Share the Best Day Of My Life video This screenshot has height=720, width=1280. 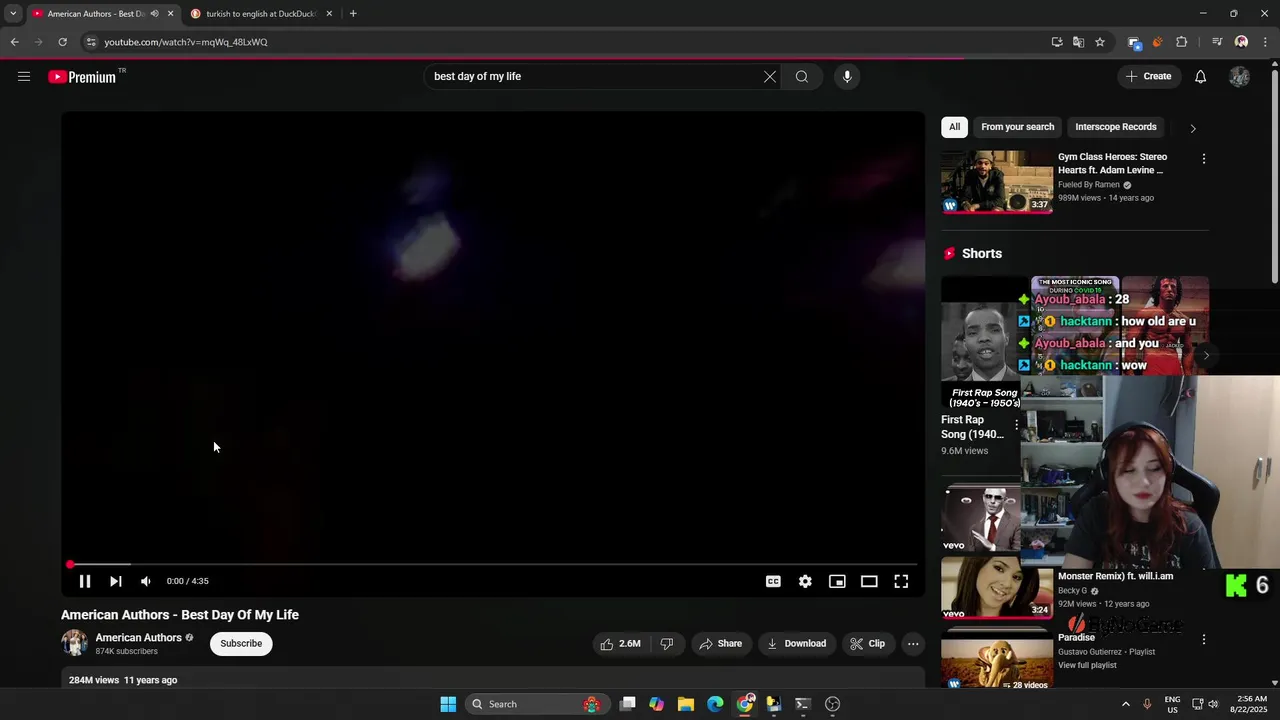(x=720, y=644)
